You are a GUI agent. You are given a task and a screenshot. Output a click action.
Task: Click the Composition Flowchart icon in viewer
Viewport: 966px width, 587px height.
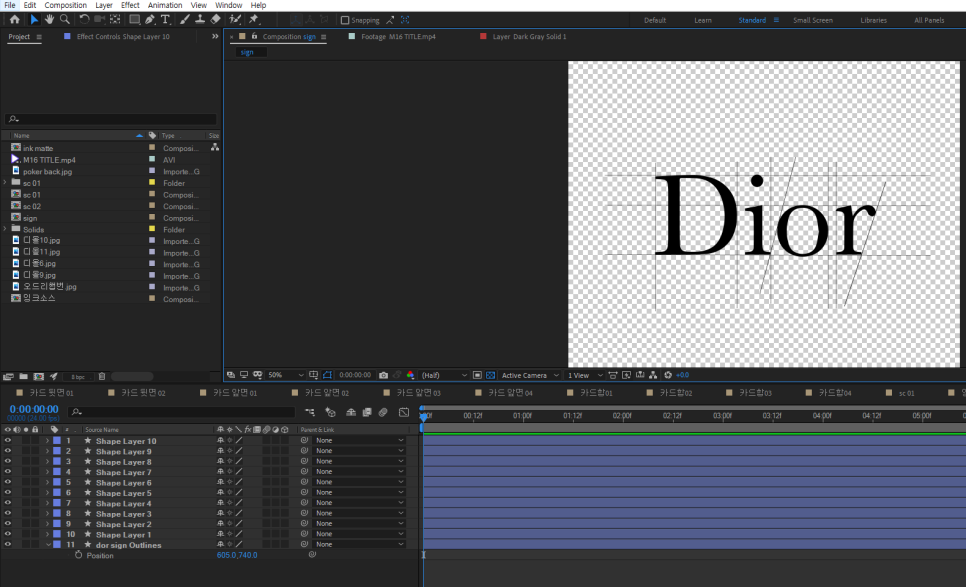coord(653,375)
